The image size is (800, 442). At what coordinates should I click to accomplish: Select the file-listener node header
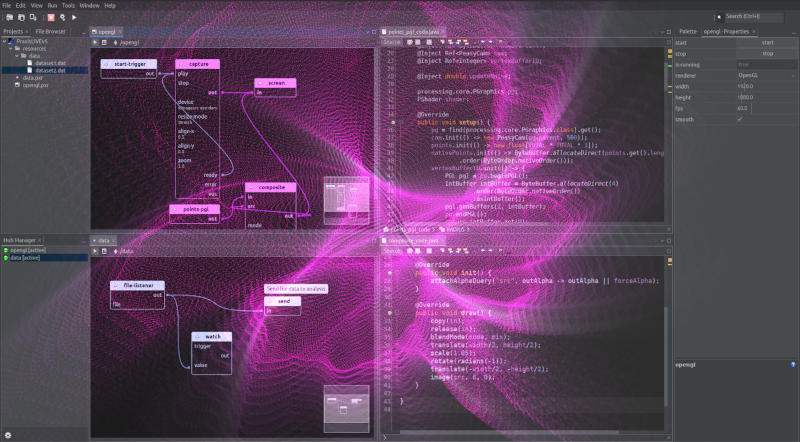[137, 286]
